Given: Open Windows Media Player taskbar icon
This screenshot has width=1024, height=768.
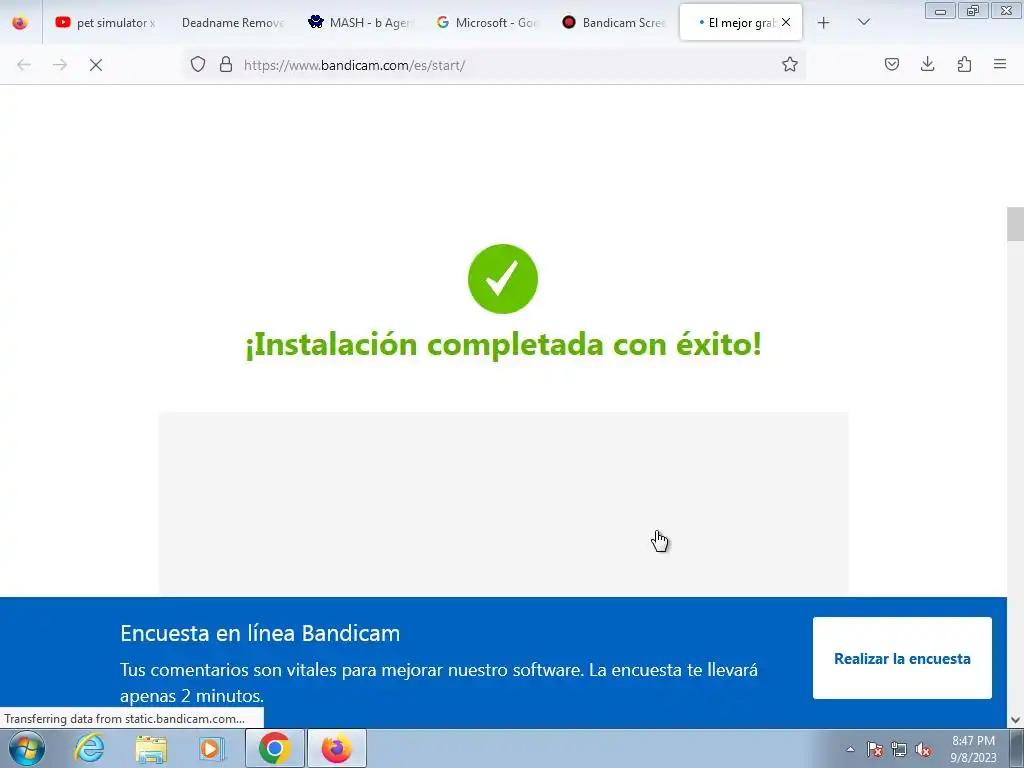Looking at the screenshot, I should [x=212, y=748].
